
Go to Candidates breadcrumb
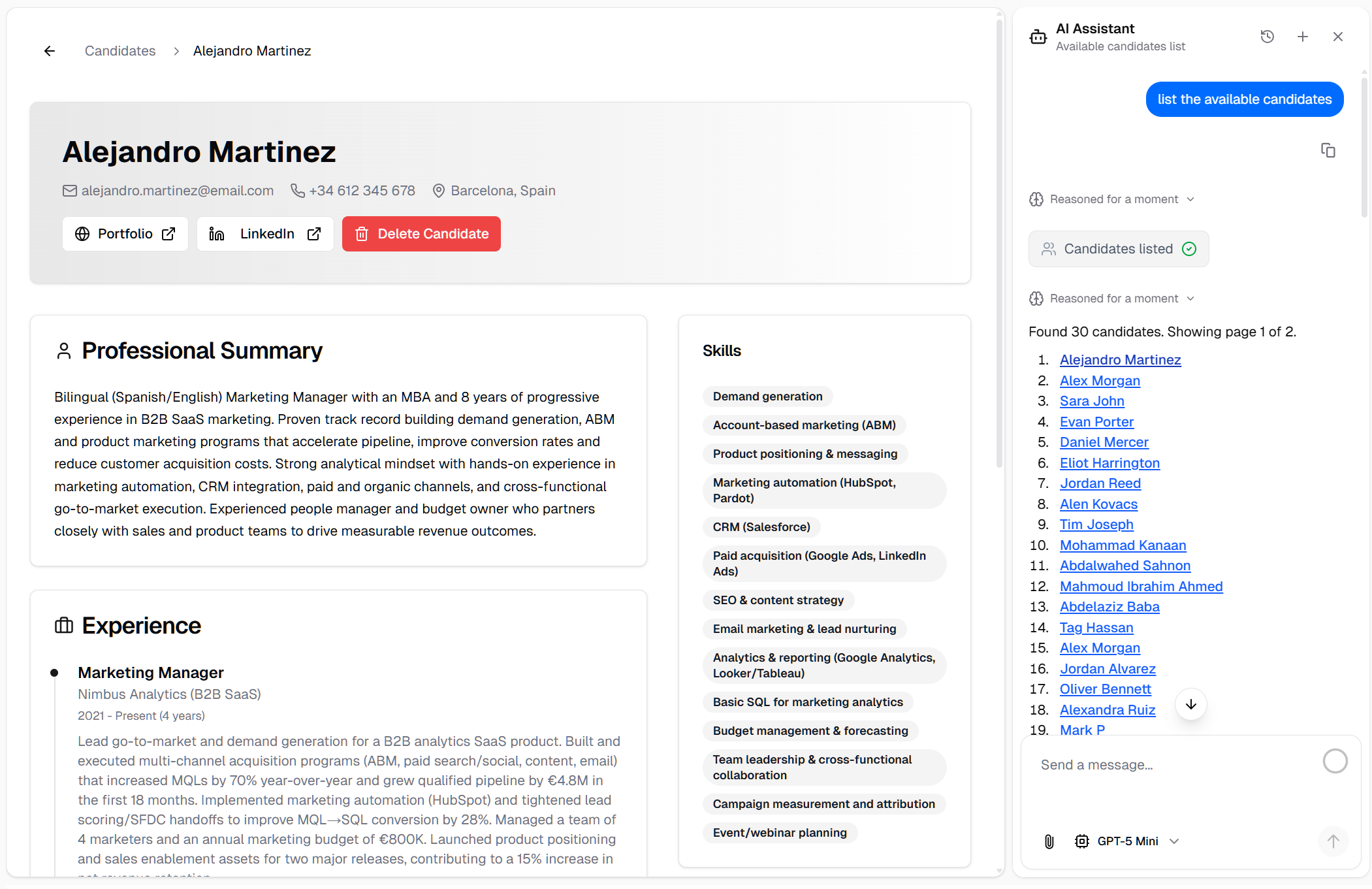(x=120, y=51)
